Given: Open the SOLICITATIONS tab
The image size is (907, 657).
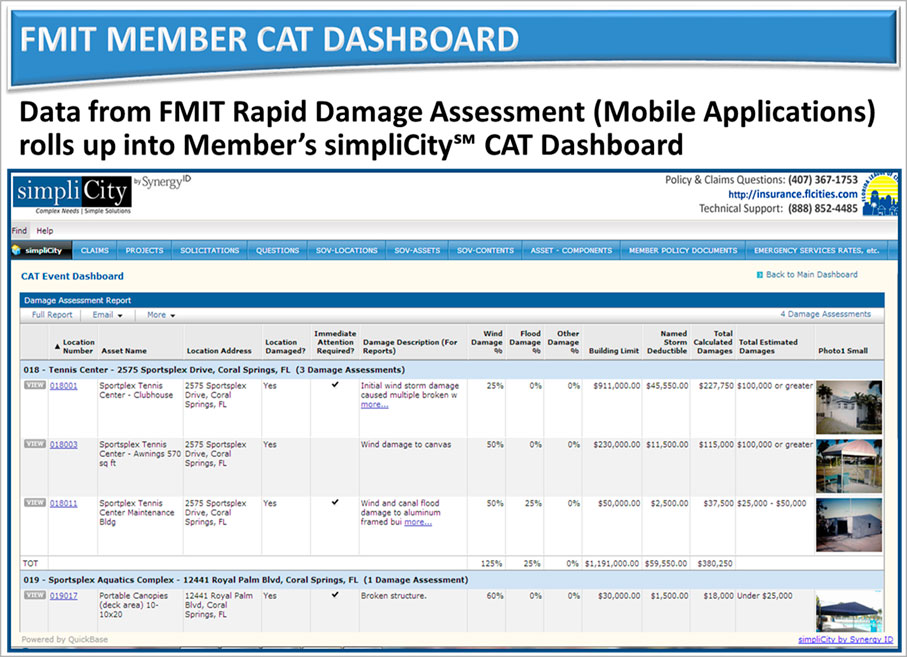Looking at the screenshot, I should (x=209, y=250).
